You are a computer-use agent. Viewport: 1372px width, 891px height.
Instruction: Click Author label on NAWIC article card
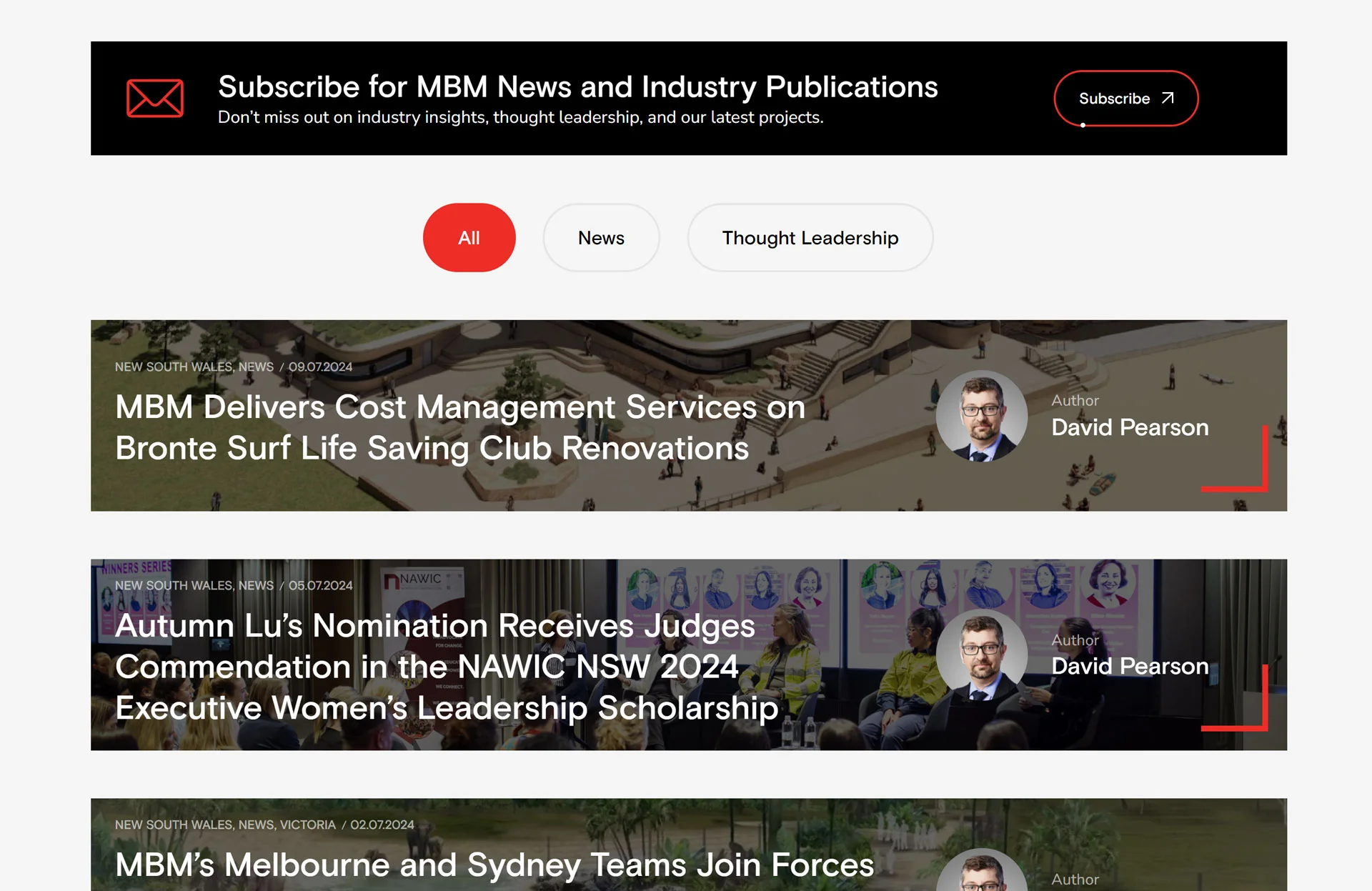coord(1075,640)
